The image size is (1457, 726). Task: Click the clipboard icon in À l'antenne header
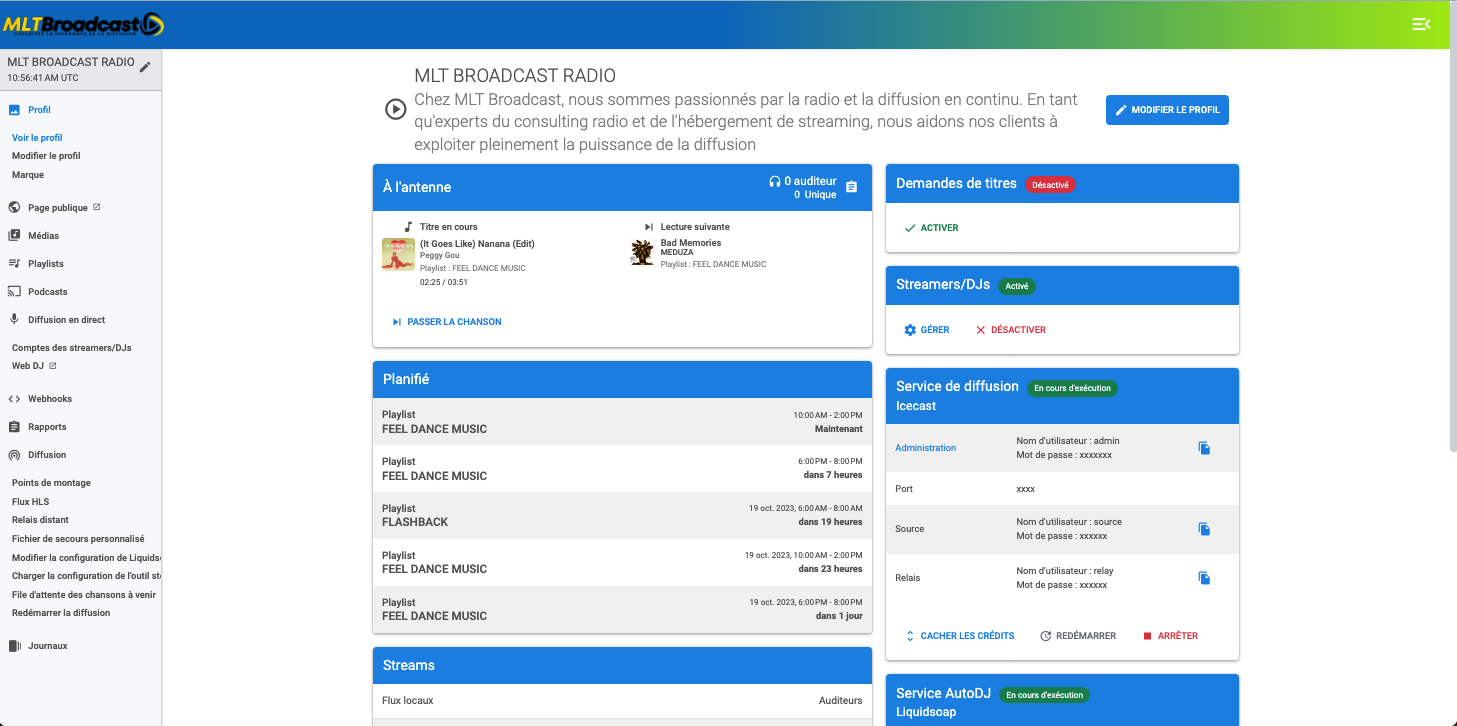[x=852, y=187]
